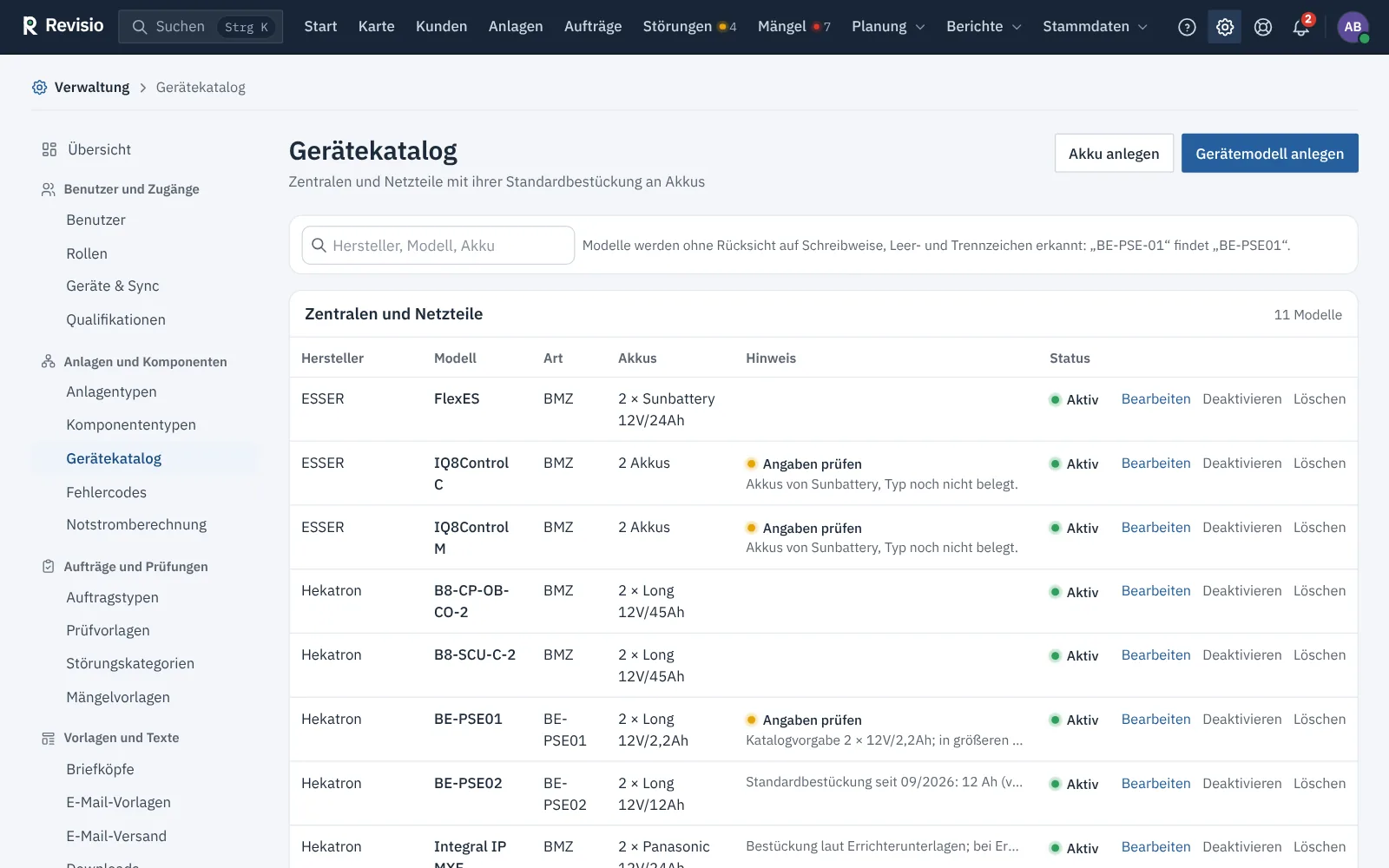Click the magnifier icon in catalog search
The height and width of the screenshot is (868, 1389).
click(319, 245)
